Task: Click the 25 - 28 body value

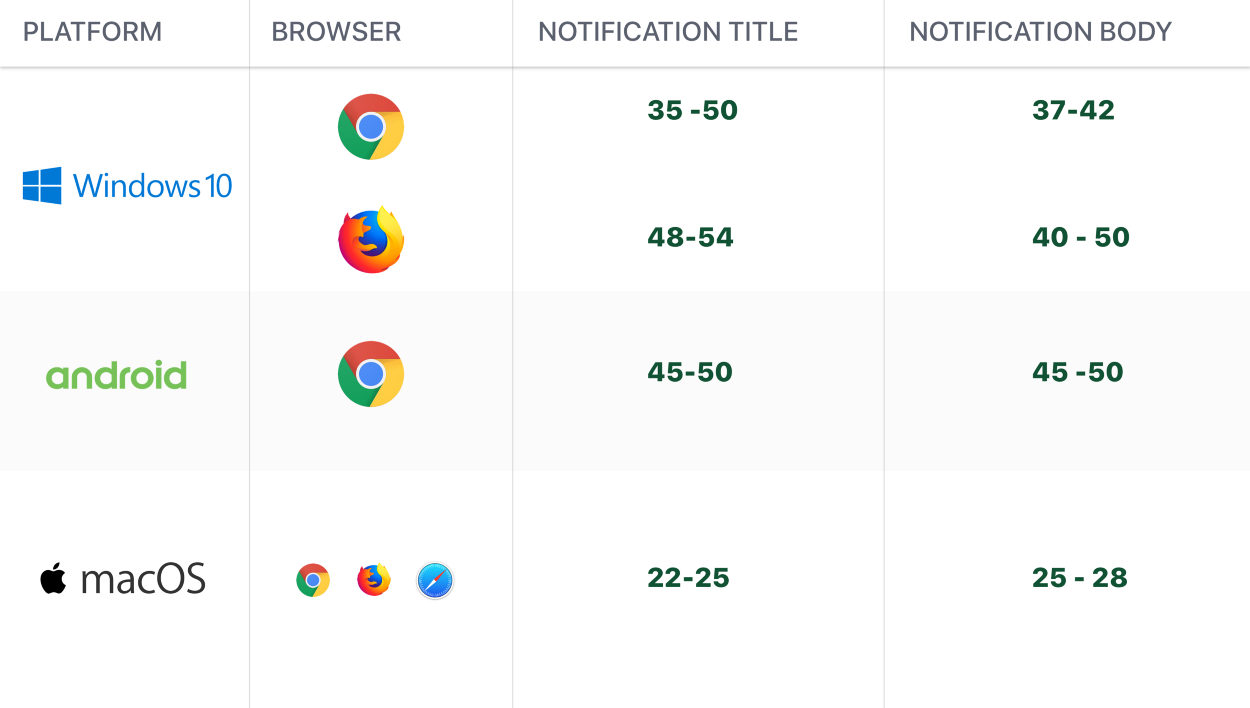Action: [x=1080, y=578]
